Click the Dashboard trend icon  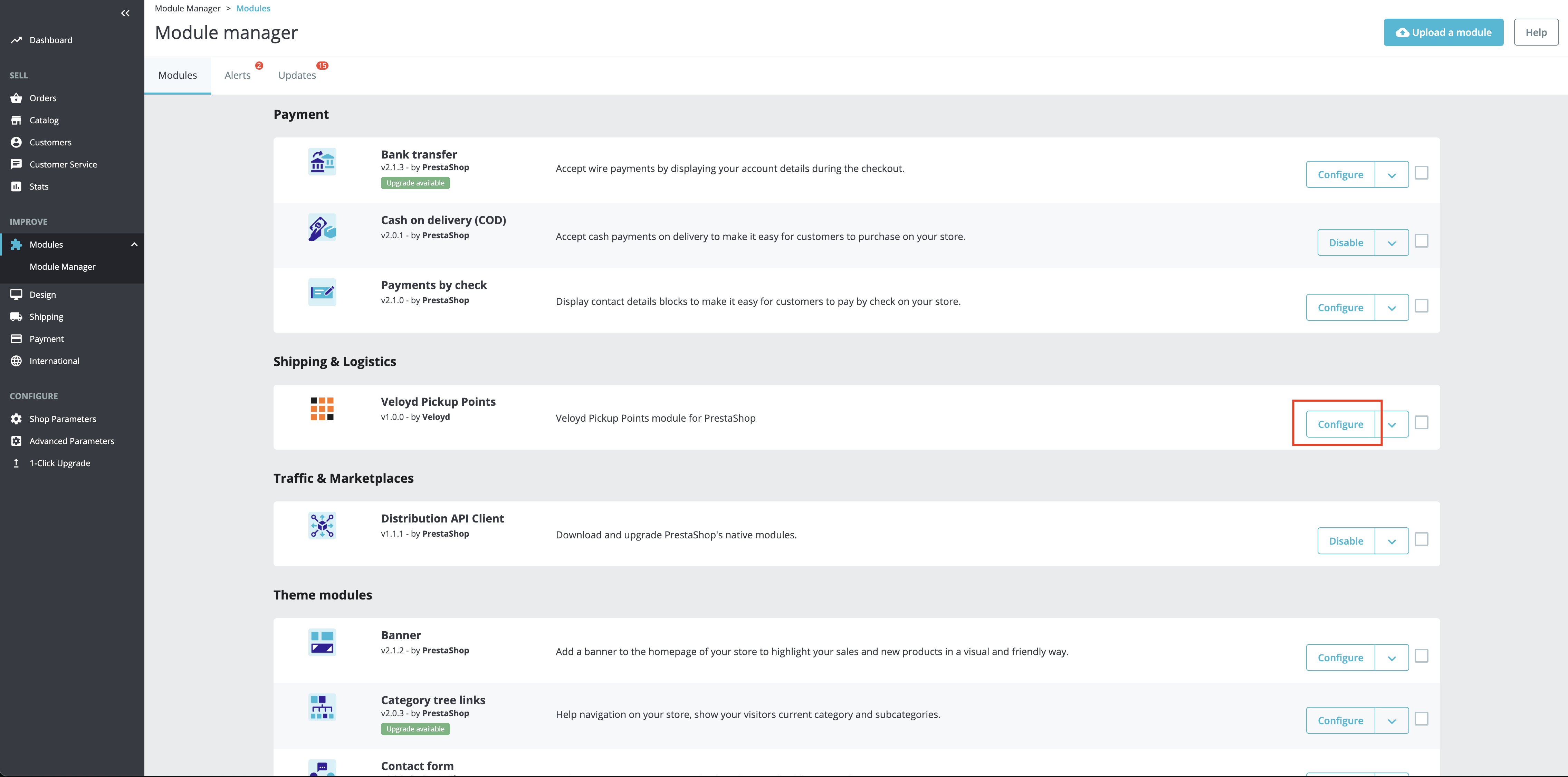17,40
